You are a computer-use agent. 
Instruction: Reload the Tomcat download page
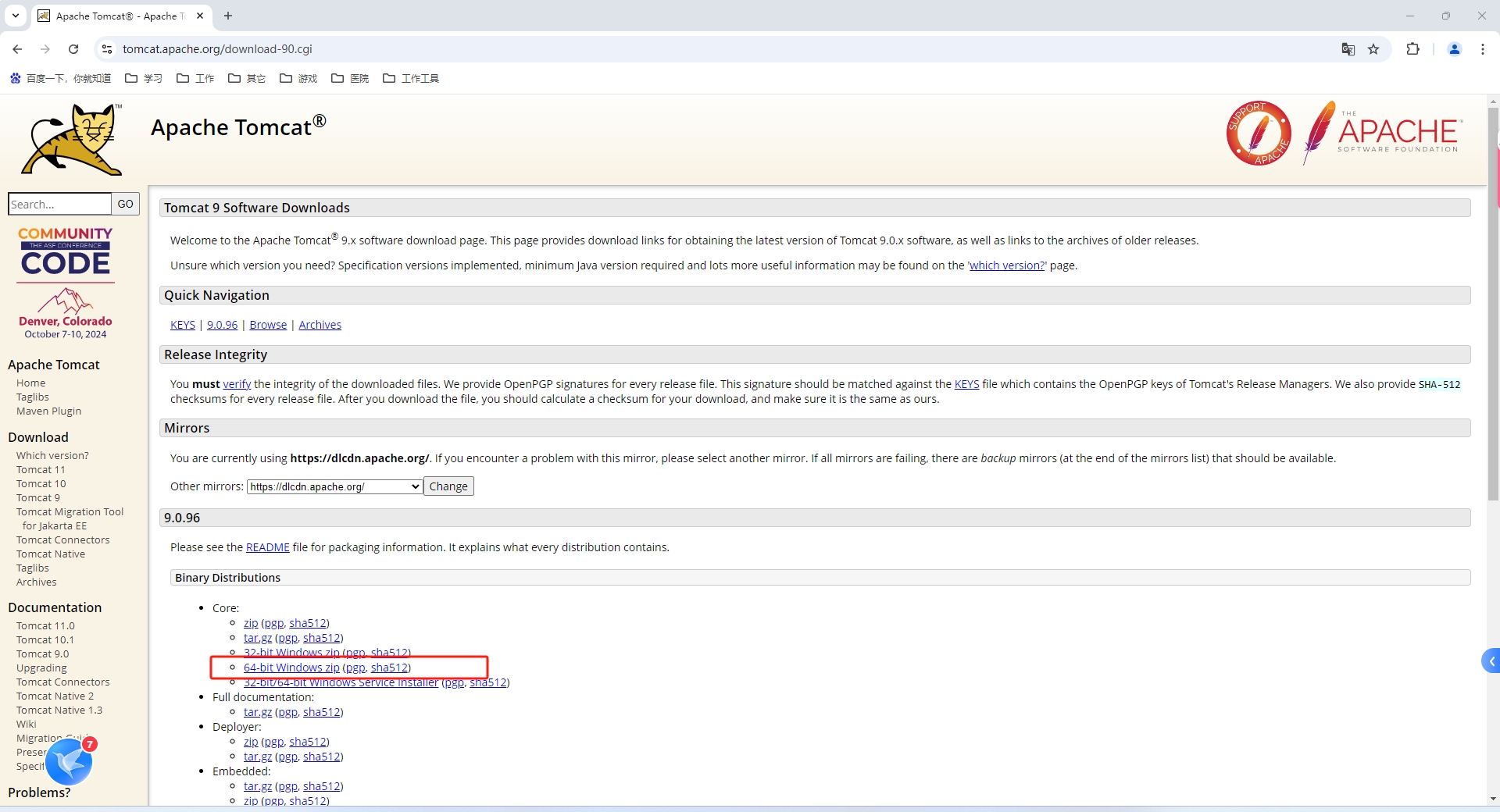[x=73, y=49]
